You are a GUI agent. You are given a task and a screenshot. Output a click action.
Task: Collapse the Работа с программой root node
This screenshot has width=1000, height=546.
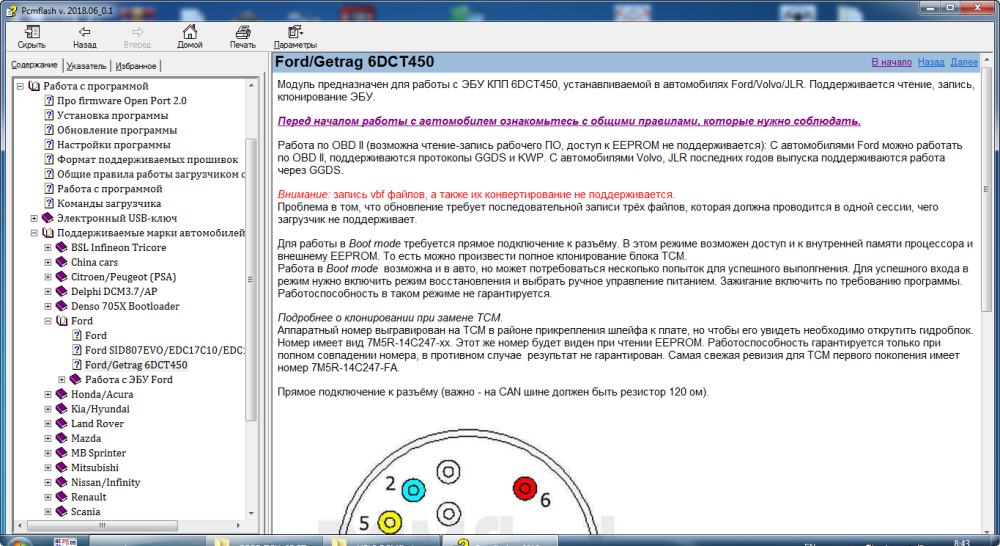click(x=20, y=85)
